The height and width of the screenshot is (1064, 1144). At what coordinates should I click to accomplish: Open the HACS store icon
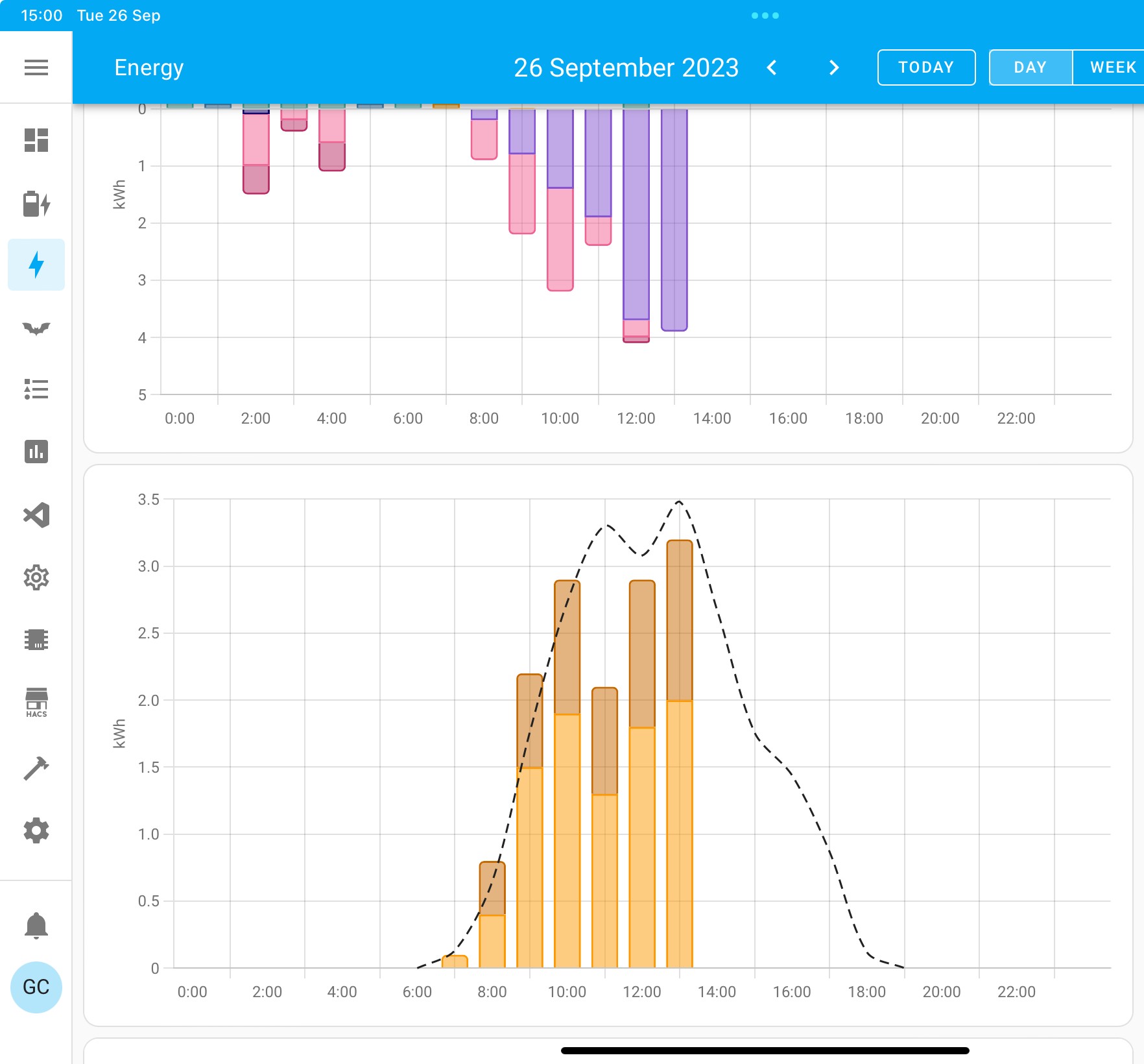coord(36,703)
